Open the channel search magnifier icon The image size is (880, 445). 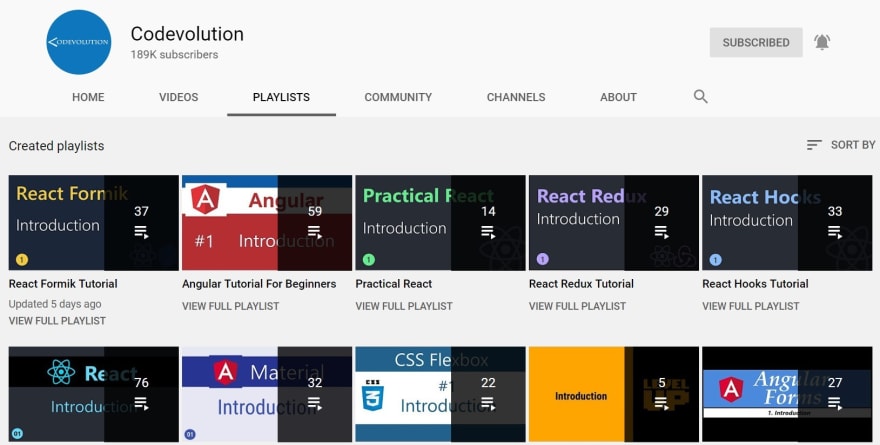point(700,97)
